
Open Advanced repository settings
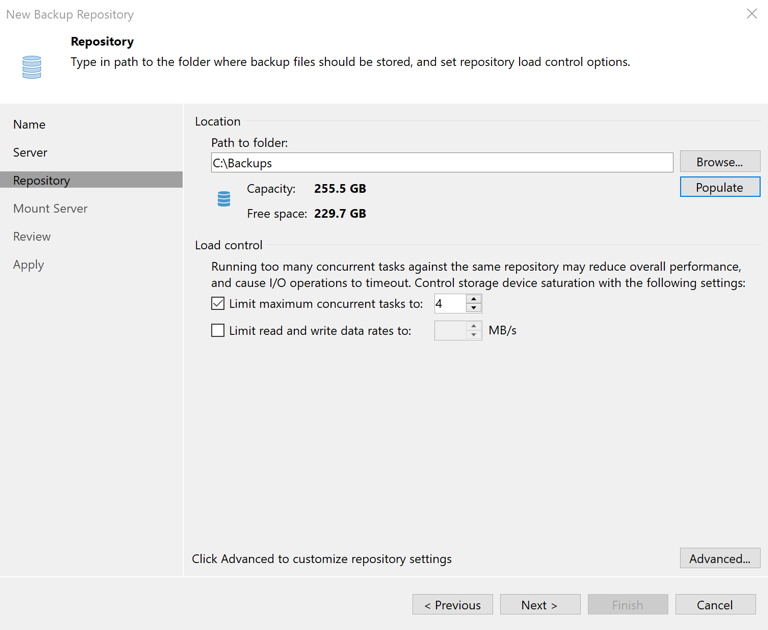point(719,558)
